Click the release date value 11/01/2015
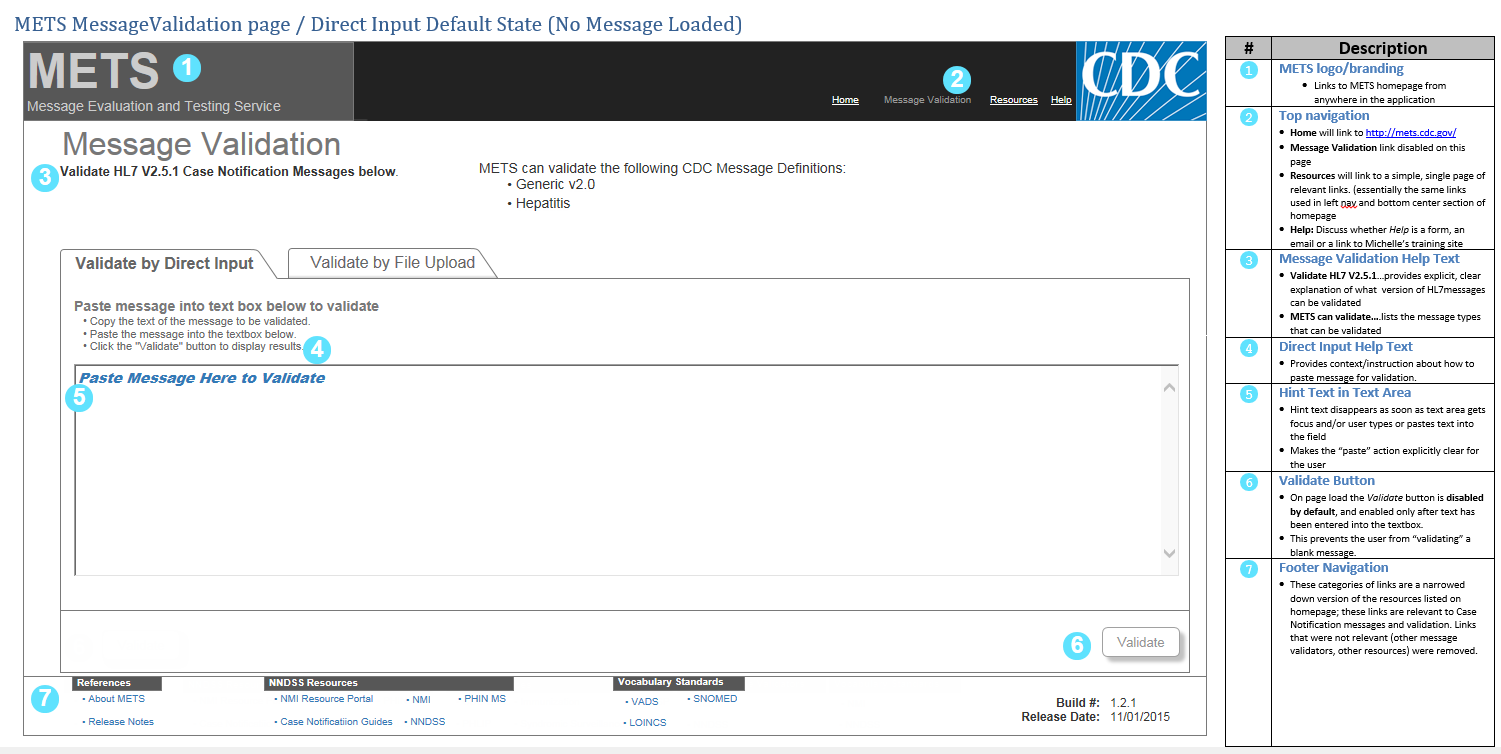The image size is (1501, 754). tap(1140, 717)
